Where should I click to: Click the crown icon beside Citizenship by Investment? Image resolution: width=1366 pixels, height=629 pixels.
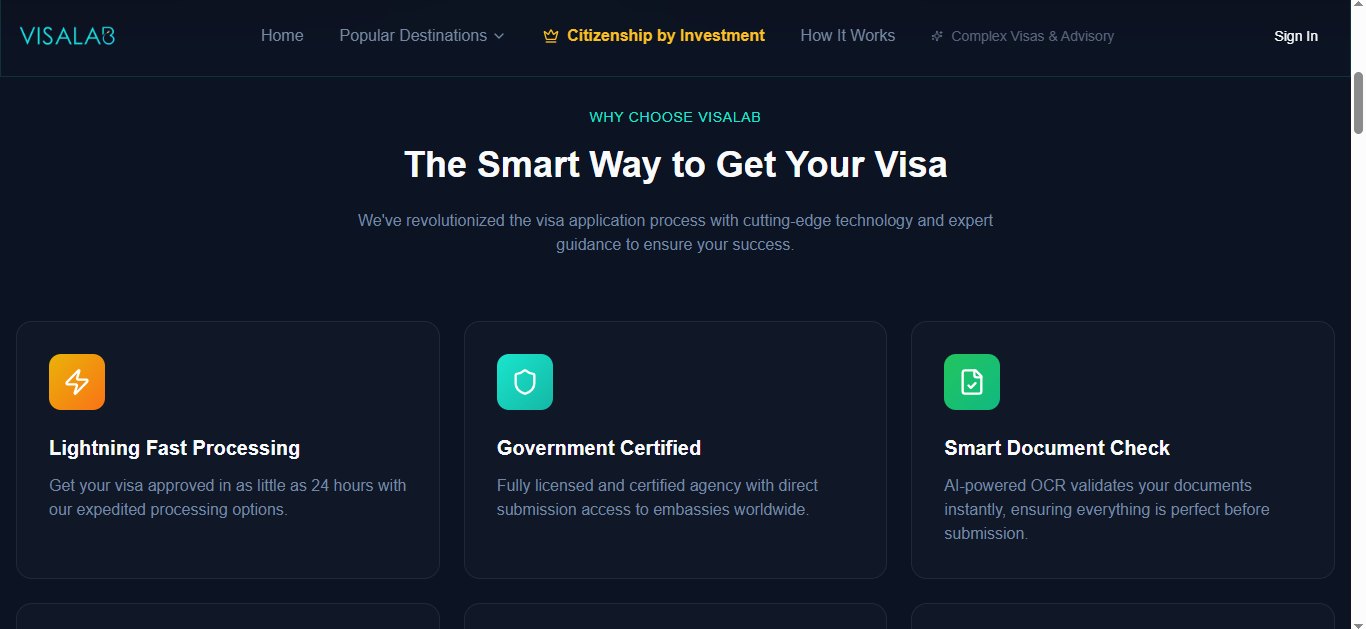[x=550, y=36]
